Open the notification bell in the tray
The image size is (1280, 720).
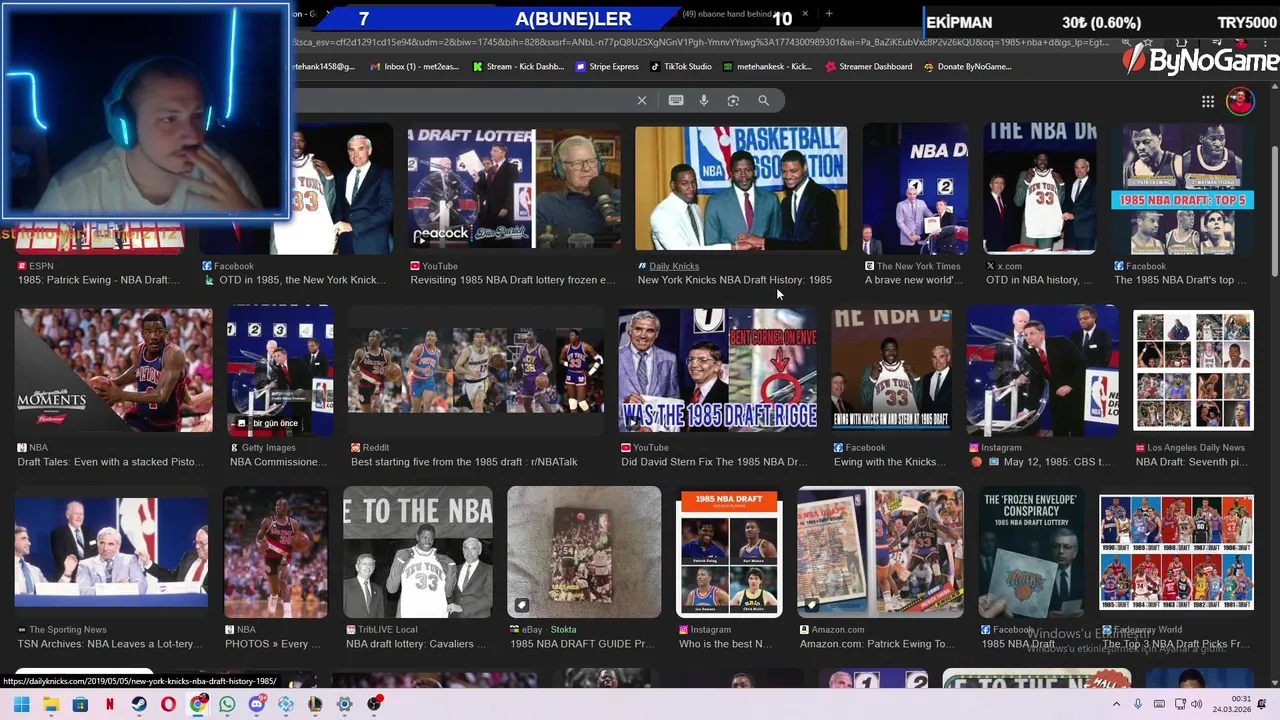click(1262, 704)
